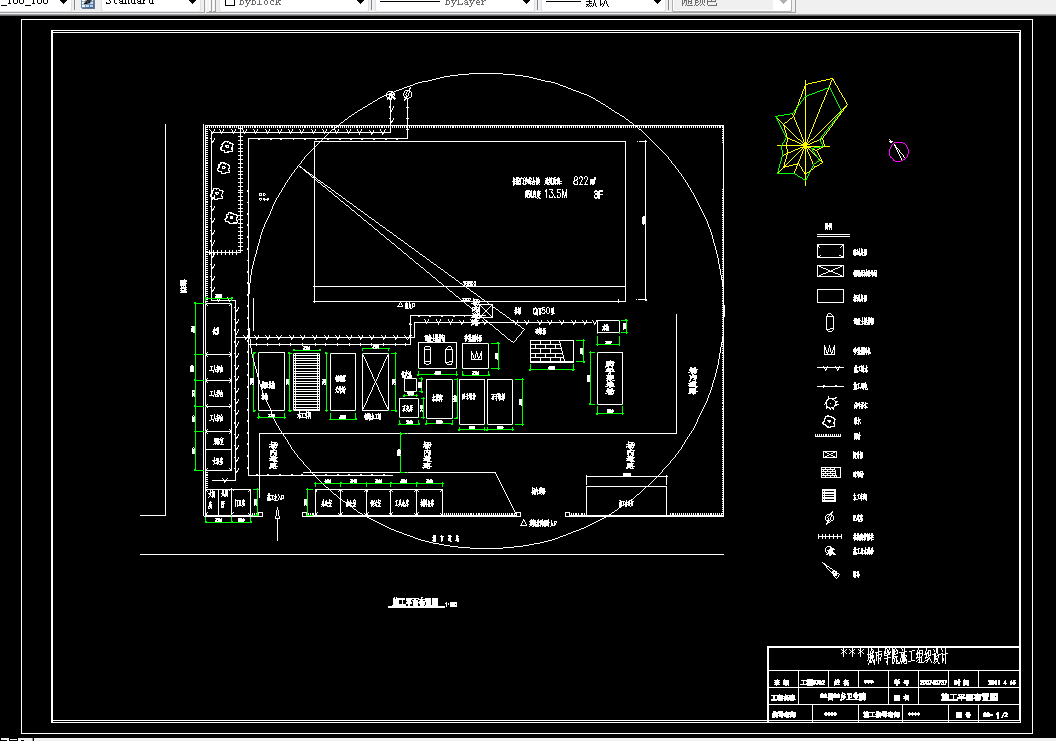The width and height of the screenshot is (1056, 741).
Task: Select the legend large crossed rectangle symbol
Action: point(830,271)
